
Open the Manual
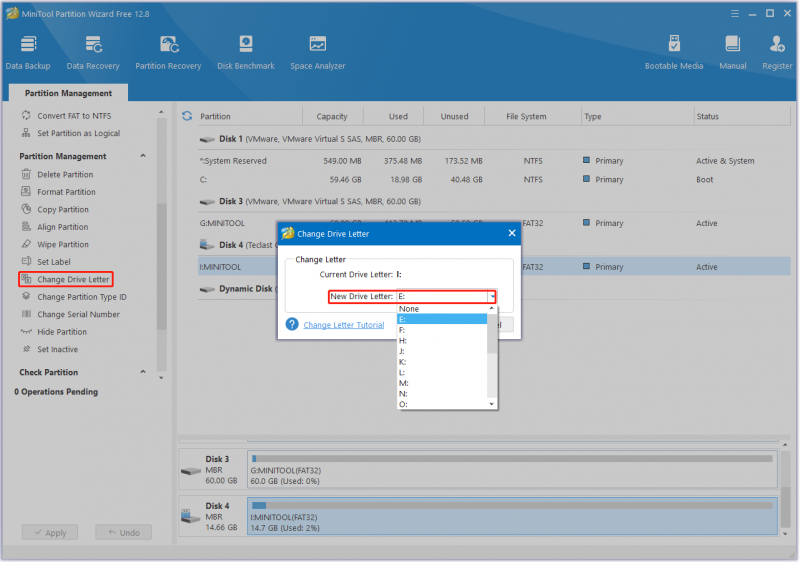[x=733, y=52]
